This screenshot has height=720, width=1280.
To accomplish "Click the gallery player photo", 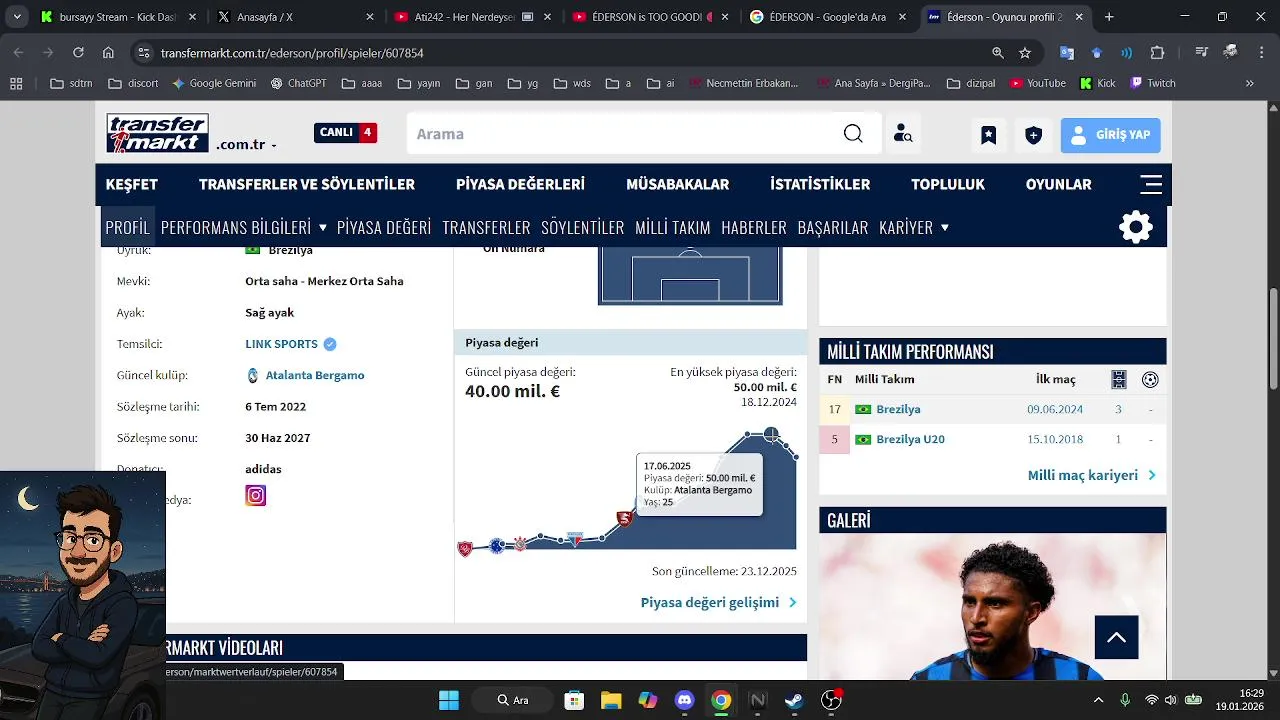I will (993, 606).
